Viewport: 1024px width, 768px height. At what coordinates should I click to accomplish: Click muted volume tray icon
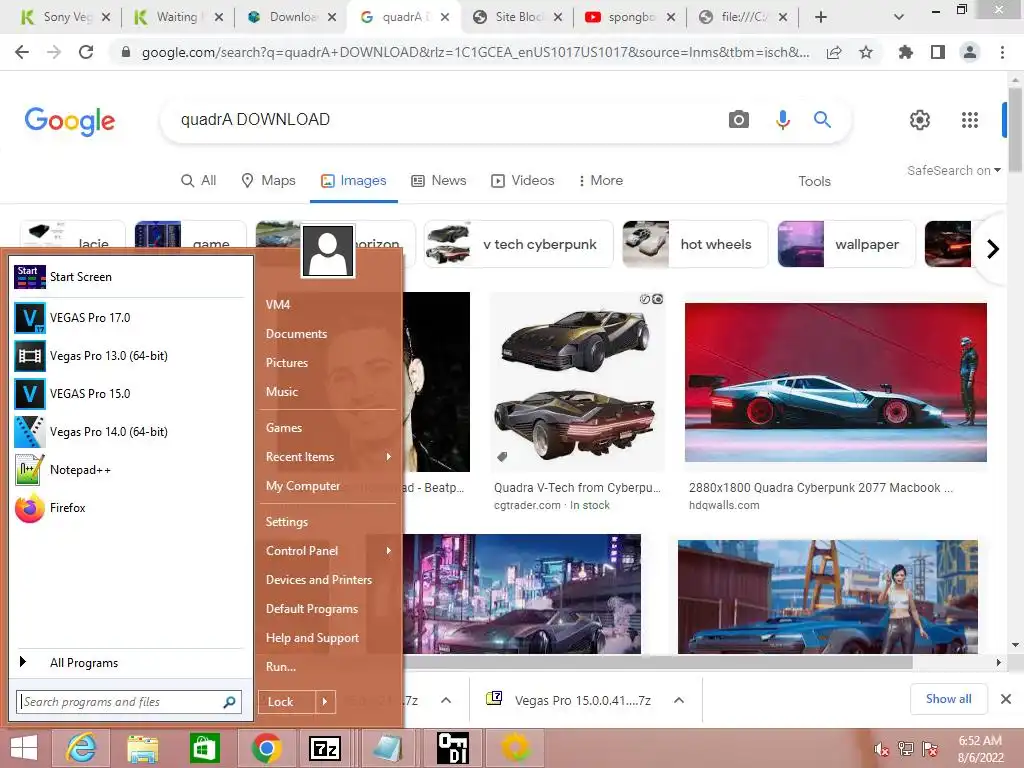tap(881, 749)
